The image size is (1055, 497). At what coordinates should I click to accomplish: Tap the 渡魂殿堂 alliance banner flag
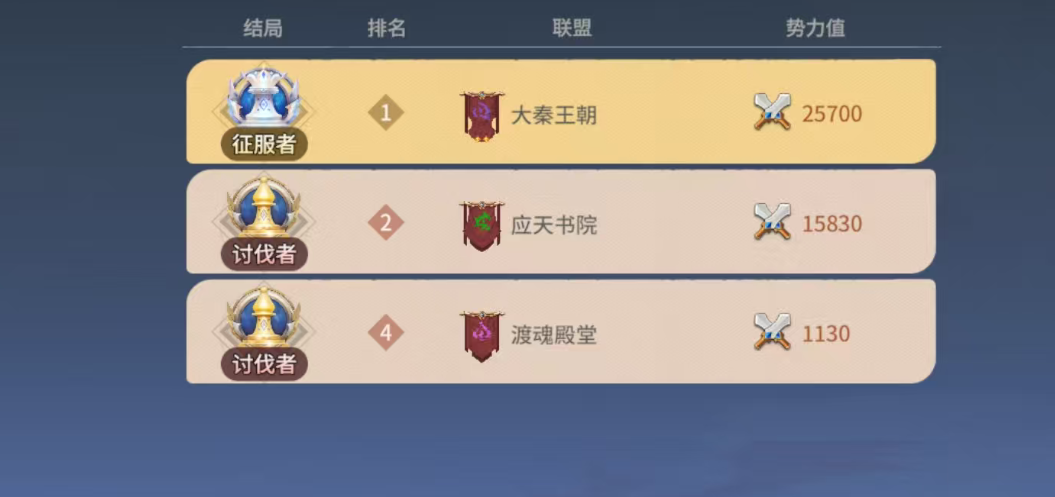click(482, 336)
